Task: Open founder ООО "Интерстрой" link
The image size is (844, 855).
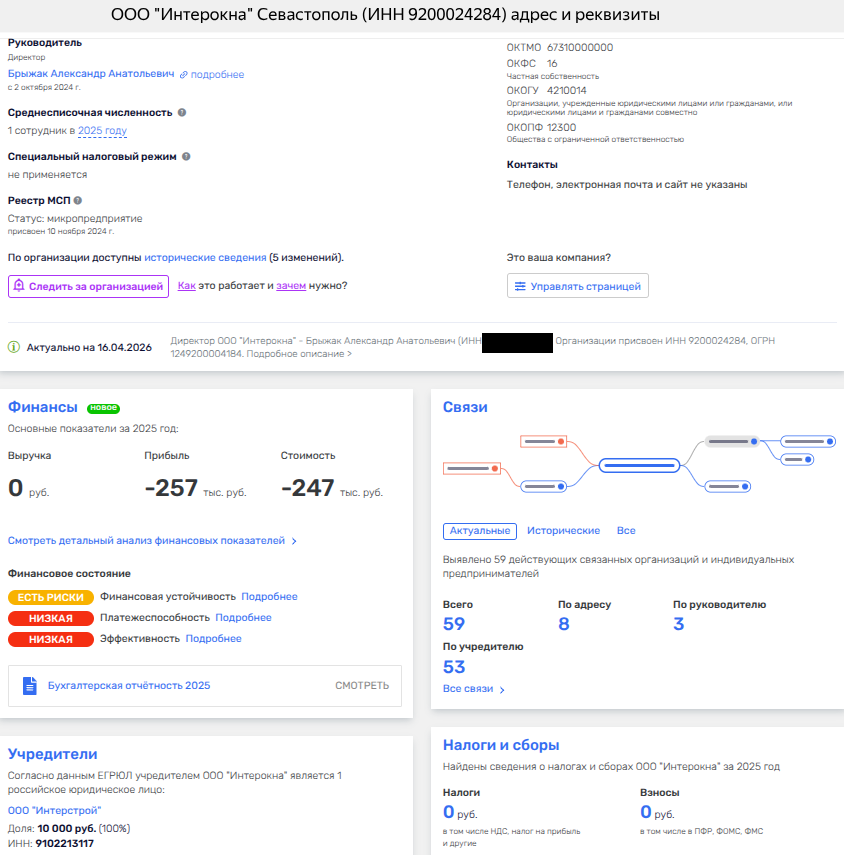Action: [55, 810]
